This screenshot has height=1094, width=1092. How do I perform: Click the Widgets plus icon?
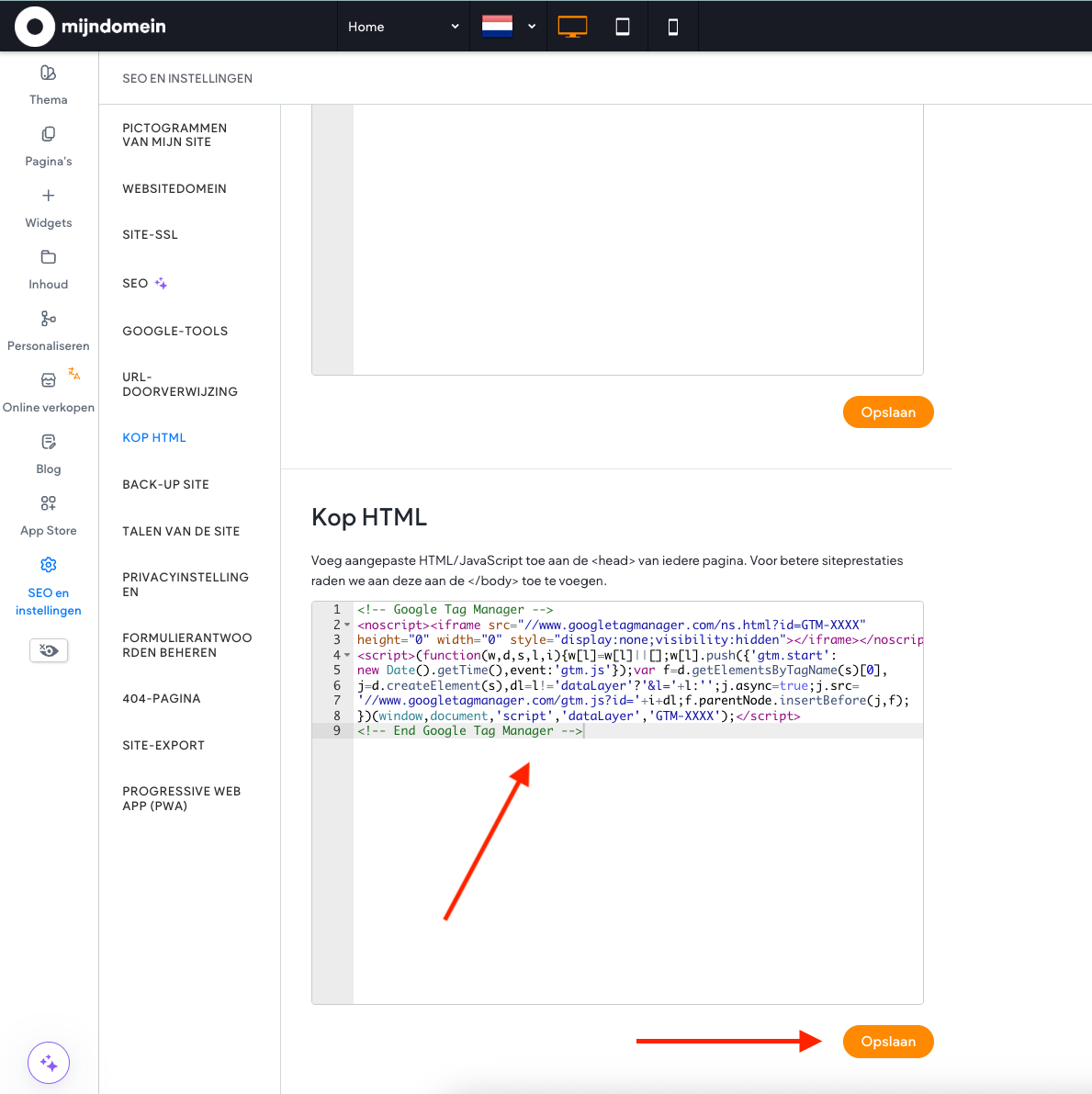click(x=49, y=196)
